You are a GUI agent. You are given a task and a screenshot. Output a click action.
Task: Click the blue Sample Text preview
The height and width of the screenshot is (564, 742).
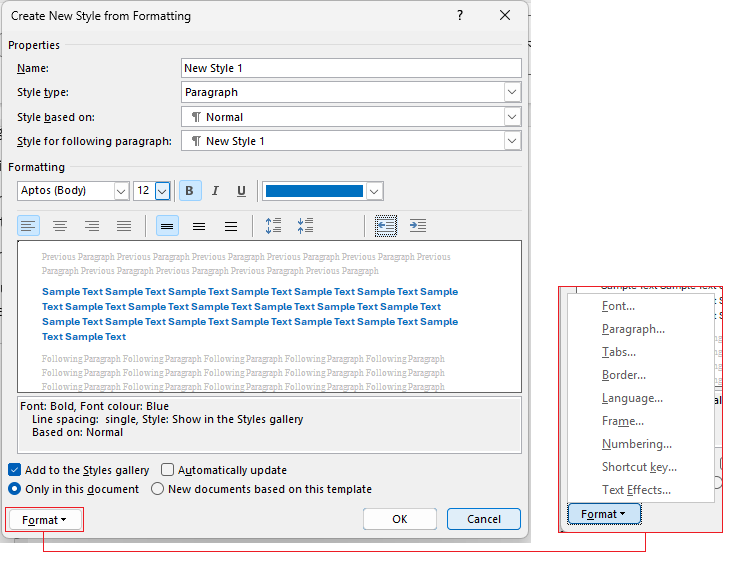click(x=250, y=314)
